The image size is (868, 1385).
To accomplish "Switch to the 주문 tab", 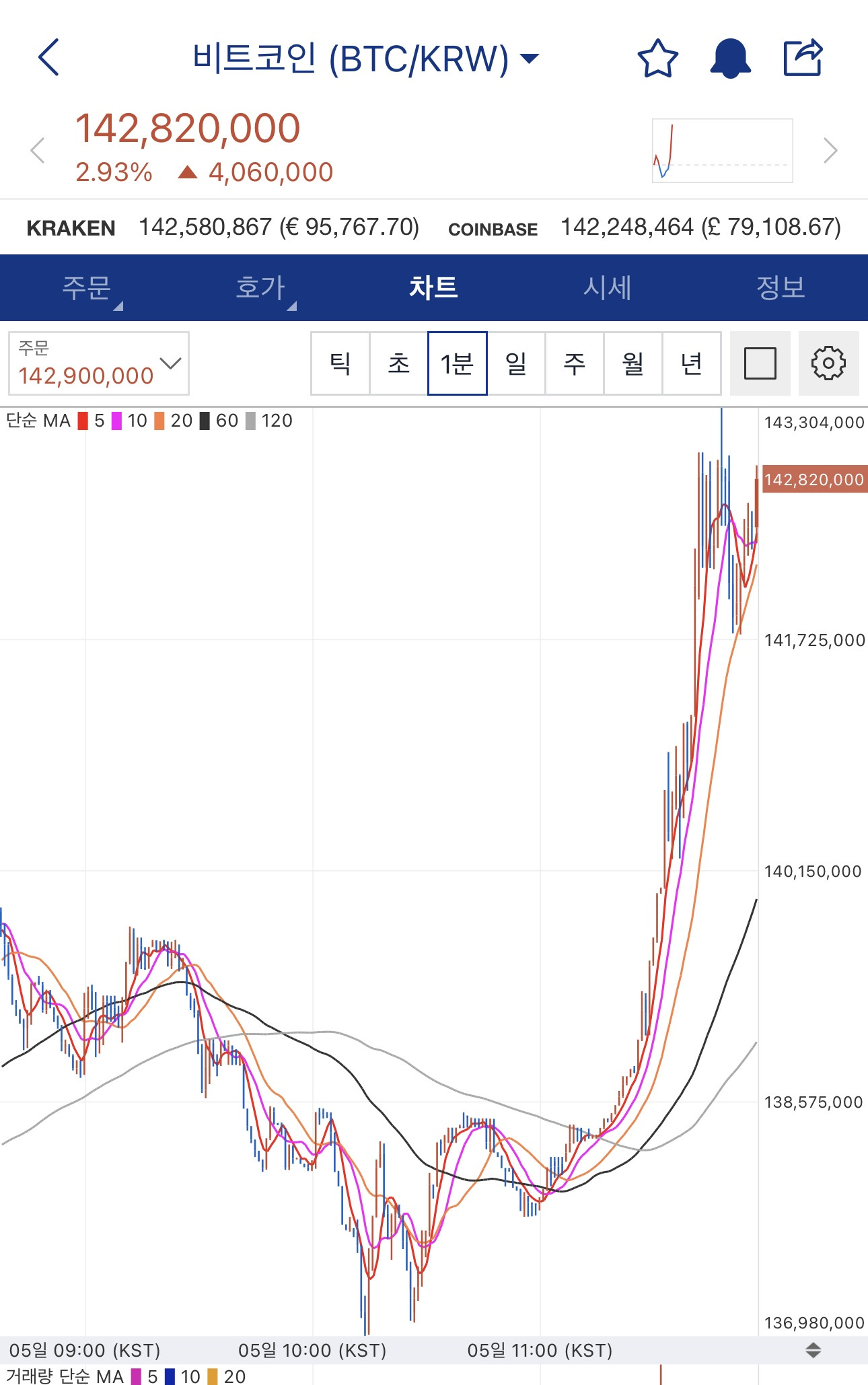I will [87, 288].
